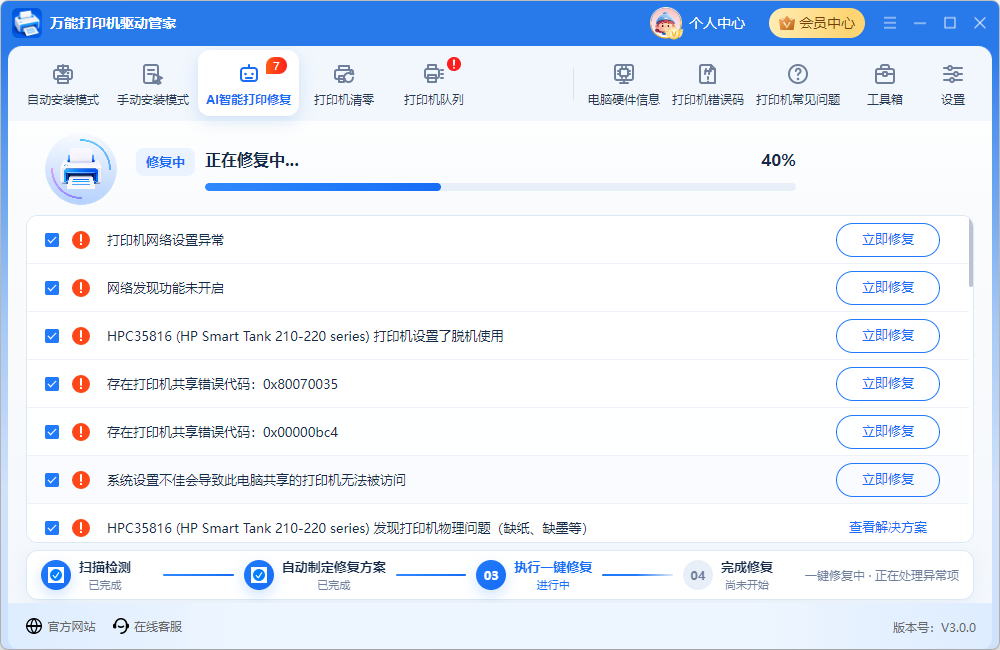This screenshot has height=650, width=1000.
Task: Open 打印机常见问题 FAQ
Action: pos(798,84)
